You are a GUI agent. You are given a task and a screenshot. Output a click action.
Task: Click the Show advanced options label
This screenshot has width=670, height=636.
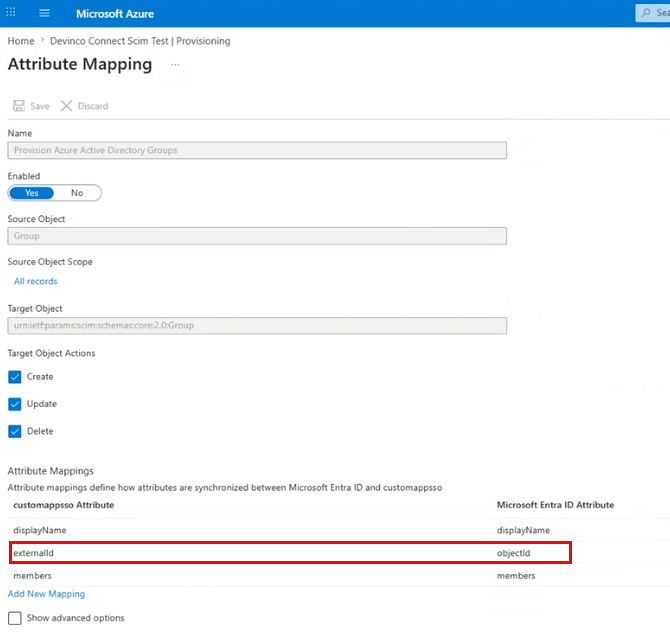point(76,618)
